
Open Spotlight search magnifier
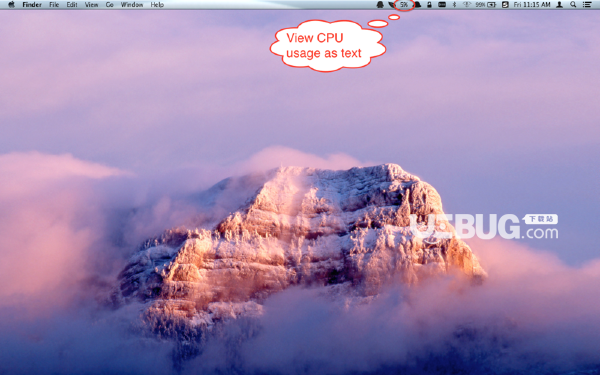pos(573,5)
